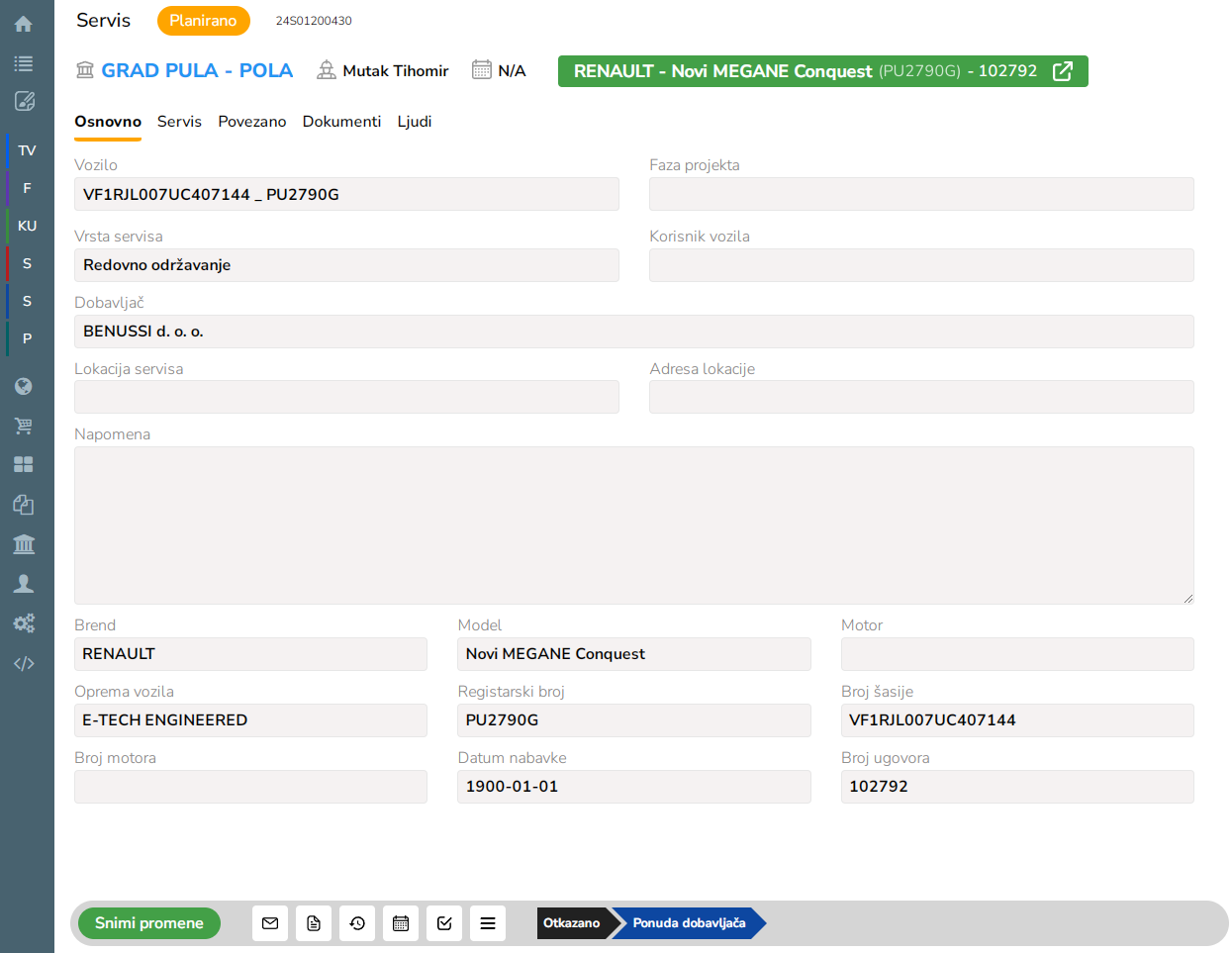Click the Model field
This screenshot has height=953, width=1232.
[634, 654]
